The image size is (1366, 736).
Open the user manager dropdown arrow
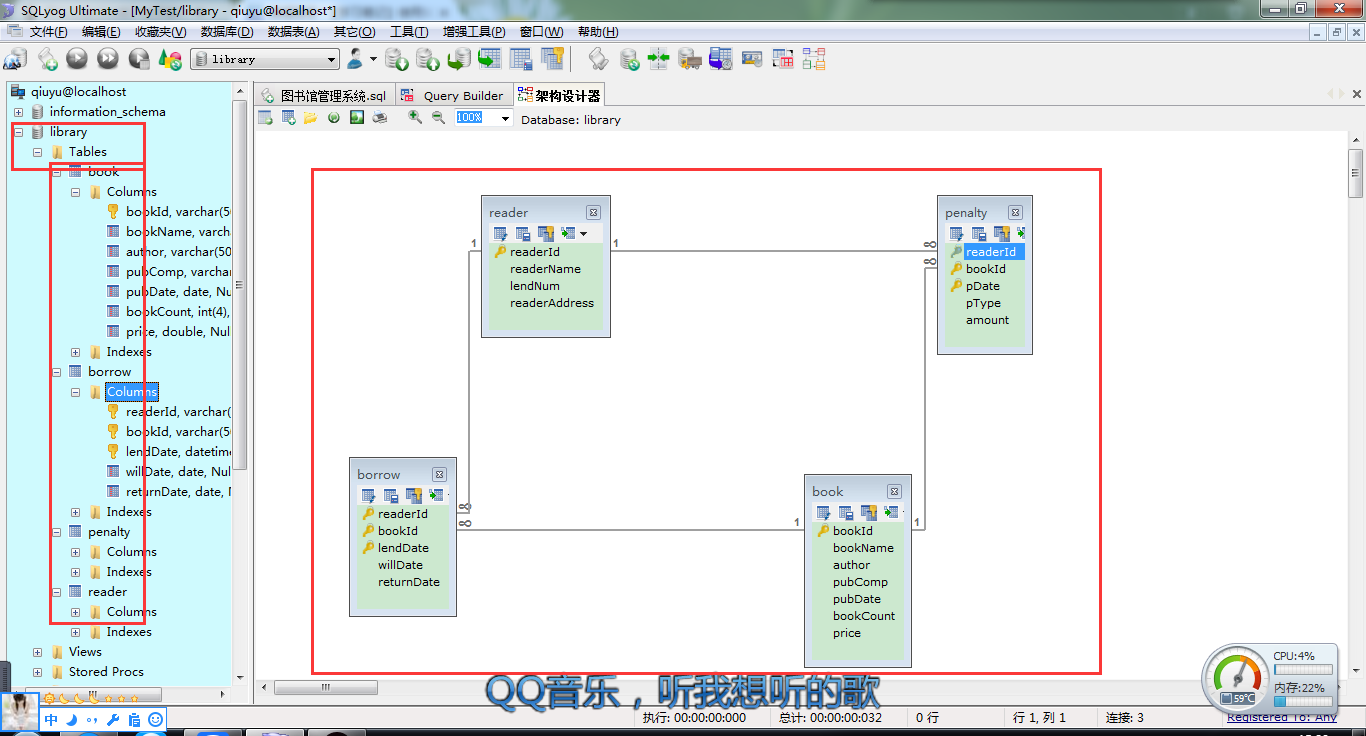[x=373, y=59]
